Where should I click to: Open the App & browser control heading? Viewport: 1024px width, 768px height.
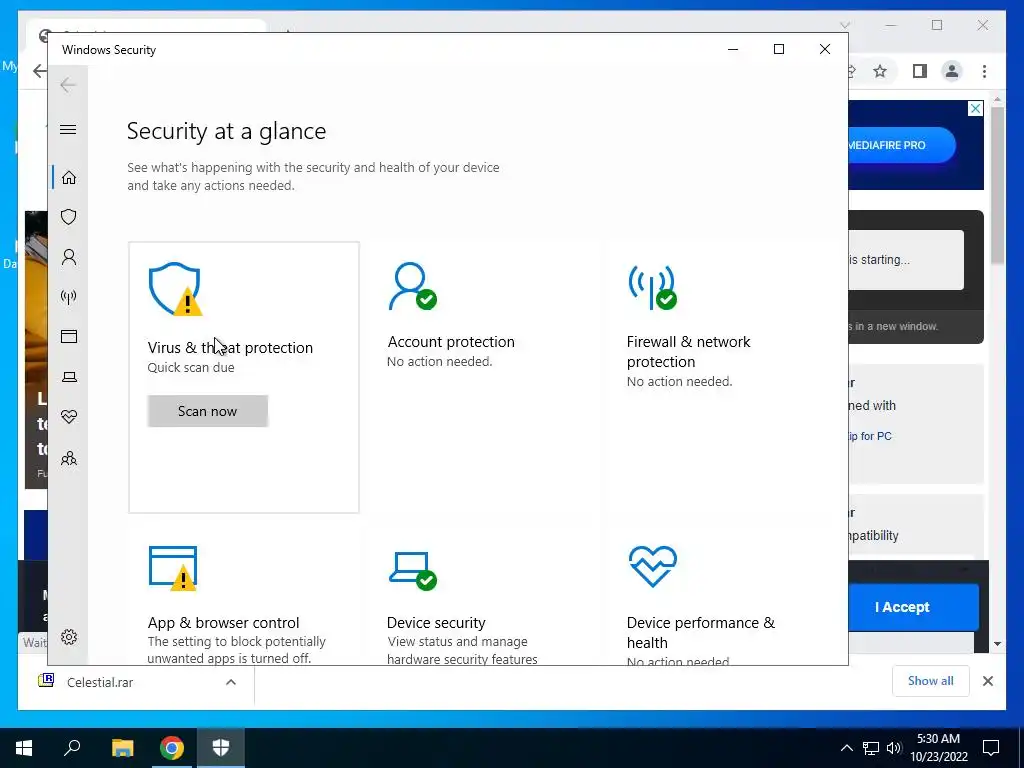(x=223, y=622)
